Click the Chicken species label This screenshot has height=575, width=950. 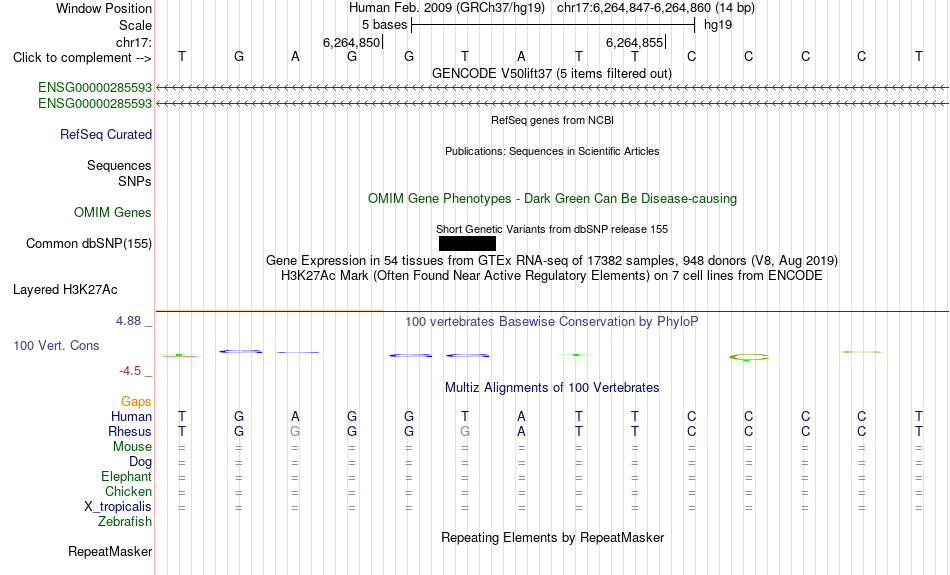click(128, 491)
